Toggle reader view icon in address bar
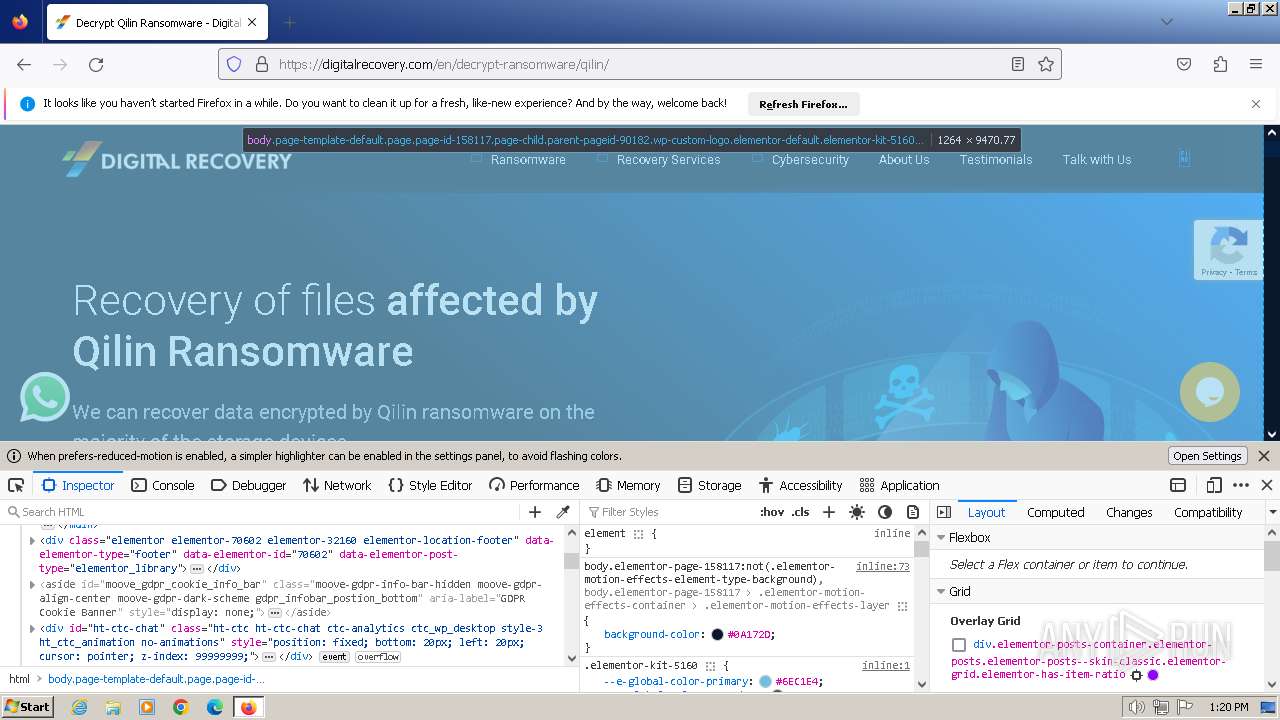The image size is (1280, 720). pos(1018,64)
